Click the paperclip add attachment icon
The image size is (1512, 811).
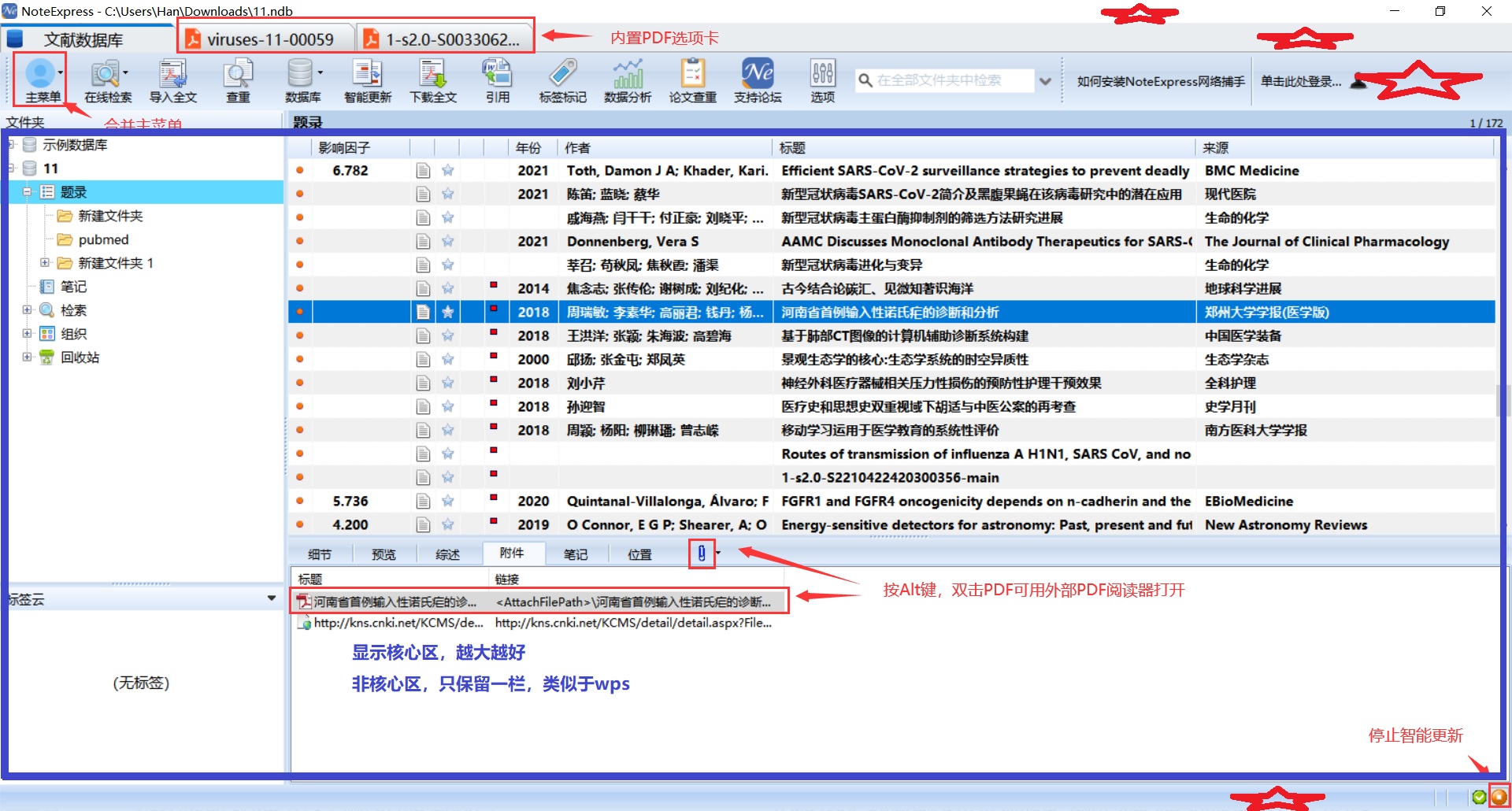click(701, 554)
